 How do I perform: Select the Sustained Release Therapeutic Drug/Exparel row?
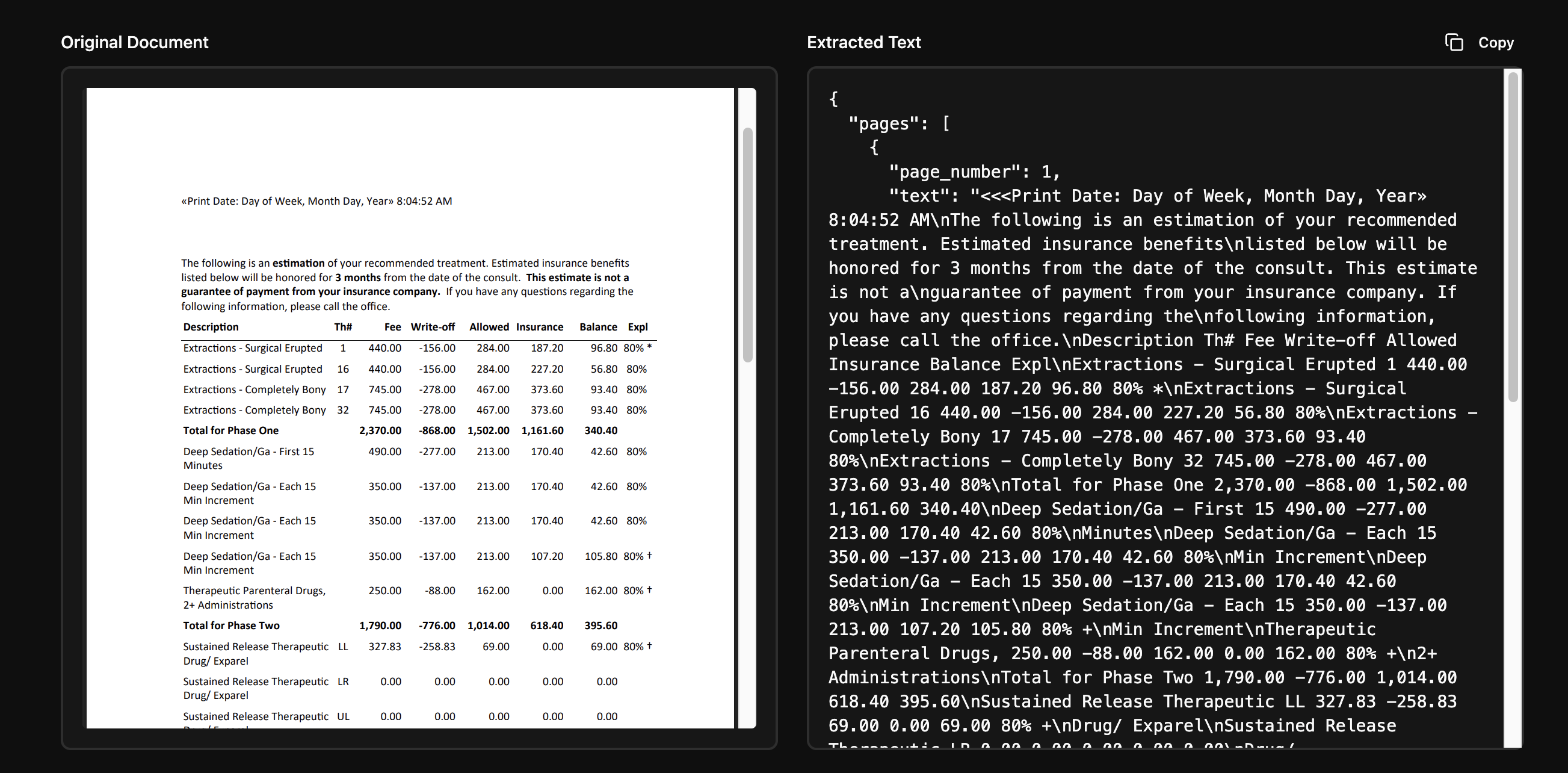255,647
